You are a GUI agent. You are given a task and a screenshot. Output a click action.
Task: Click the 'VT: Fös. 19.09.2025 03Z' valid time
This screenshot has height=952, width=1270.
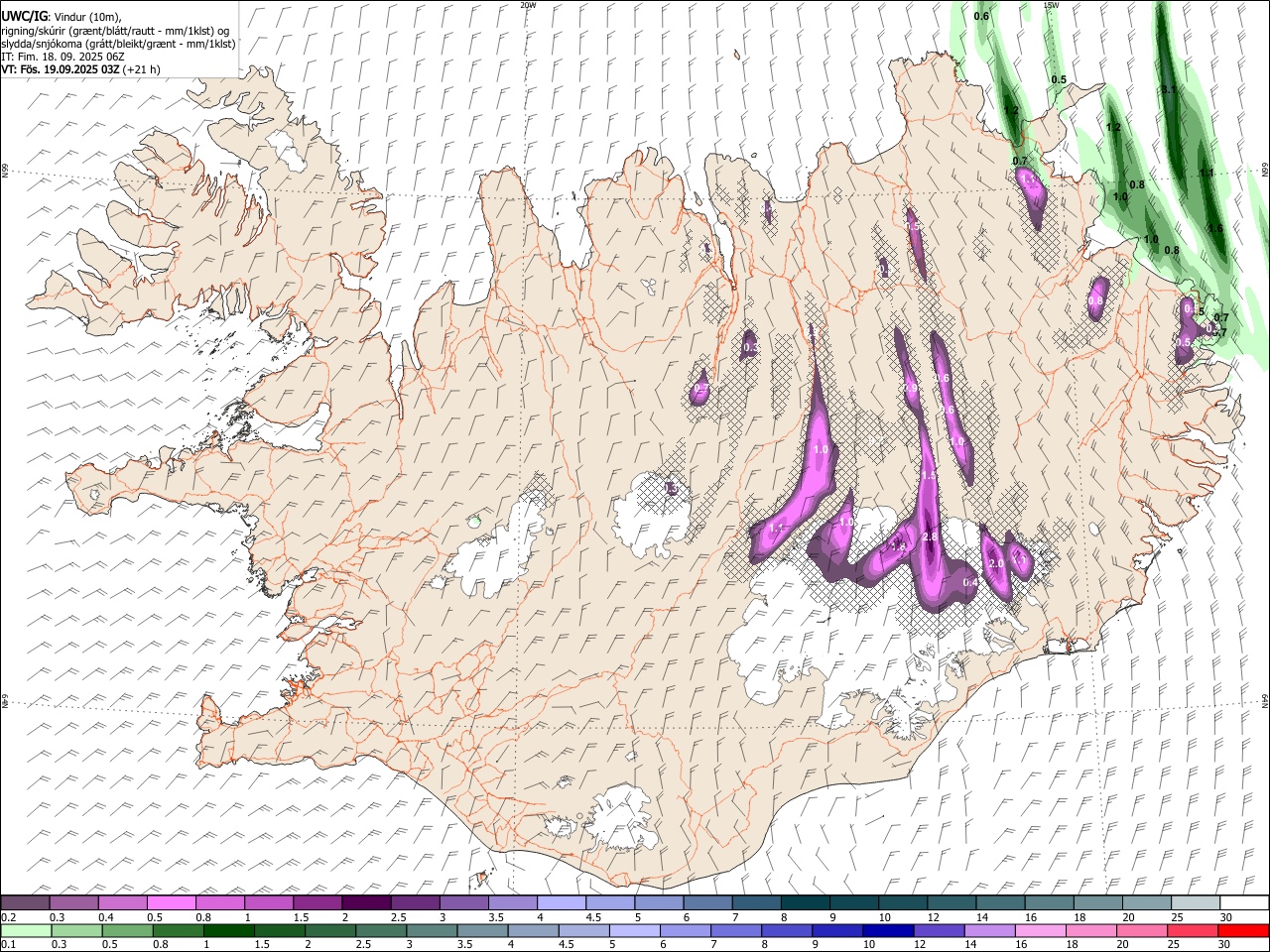point(61,69)
